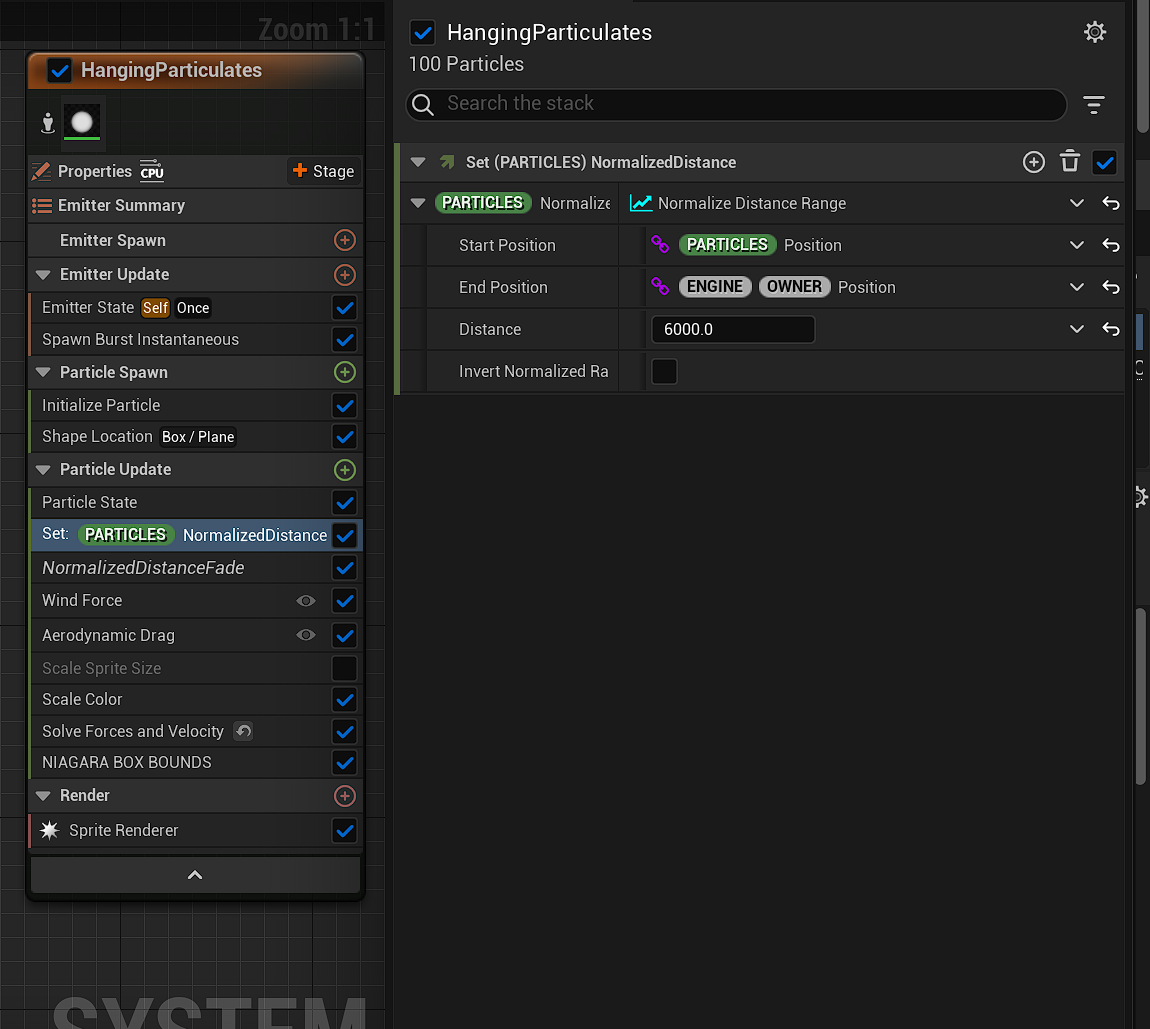
Task: Select the sprite renderer thumbnail
Action: (x=82, y=122)
